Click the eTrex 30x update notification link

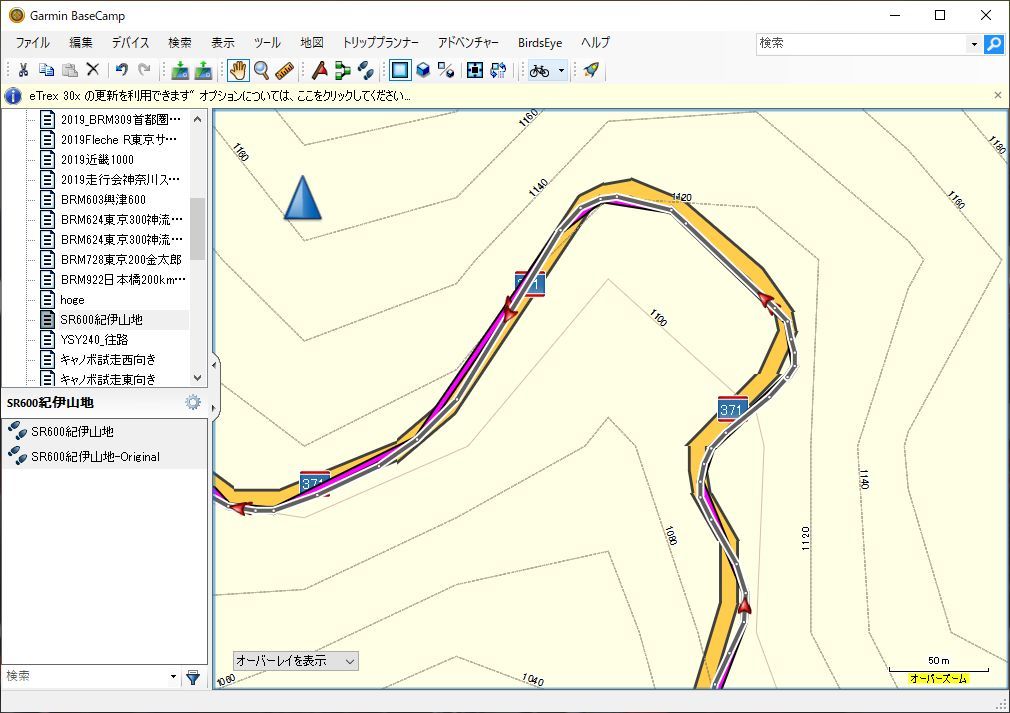tap(219, 96)
